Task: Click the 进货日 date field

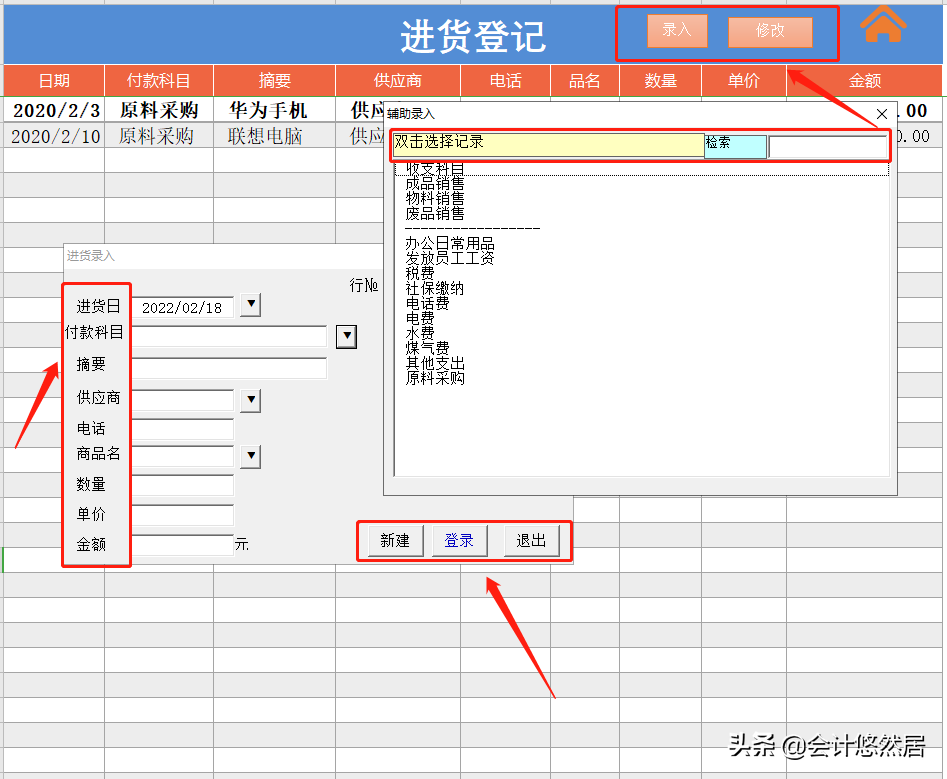Action: tap(182, 308)
